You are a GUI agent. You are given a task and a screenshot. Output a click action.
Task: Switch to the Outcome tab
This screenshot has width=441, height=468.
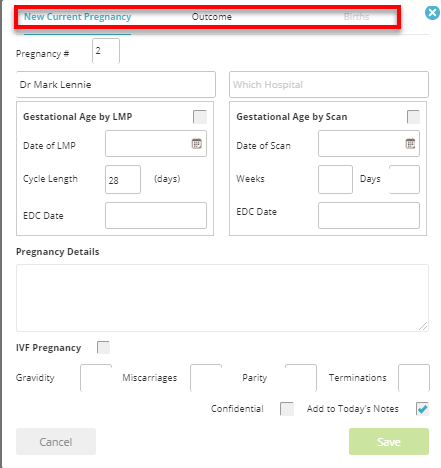coord(212,17)
